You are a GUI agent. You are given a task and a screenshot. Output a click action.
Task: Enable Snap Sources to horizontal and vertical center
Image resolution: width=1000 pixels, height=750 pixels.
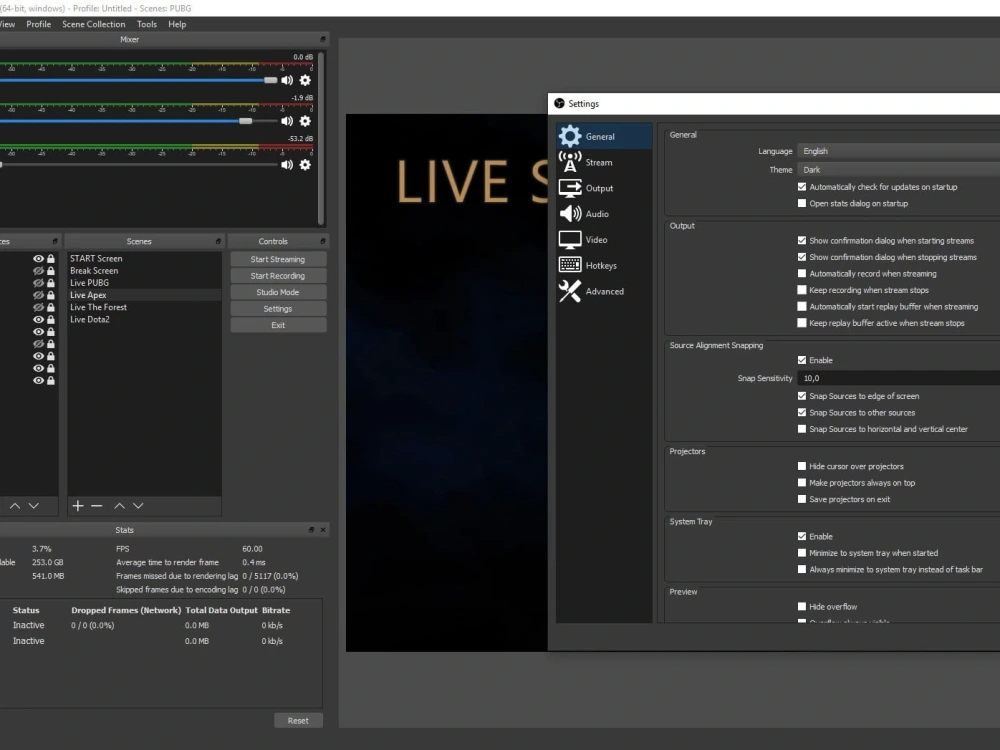point(802,429)
